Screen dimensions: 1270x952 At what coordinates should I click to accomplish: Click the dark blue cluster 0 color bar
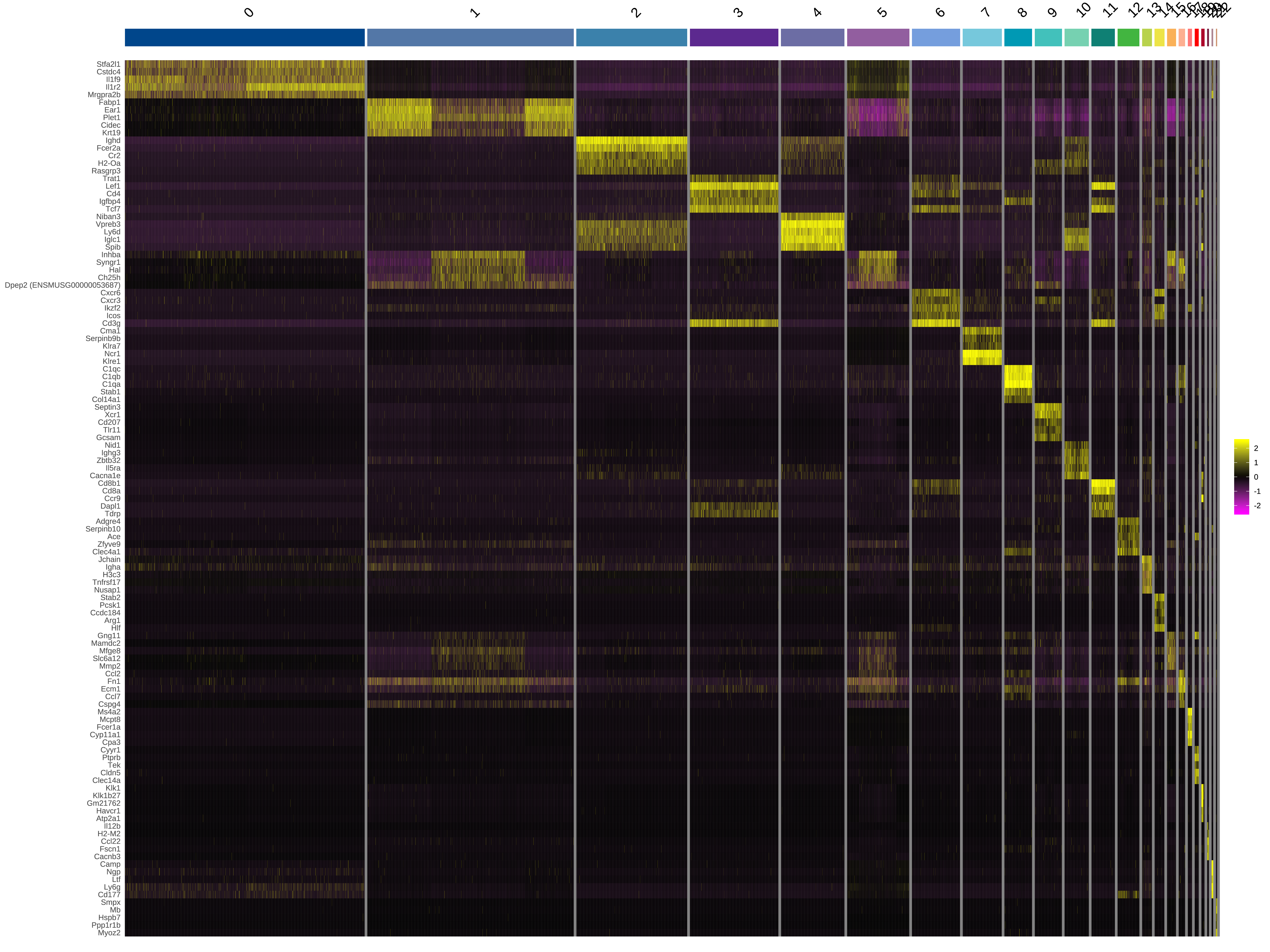(x=245, y=37)
